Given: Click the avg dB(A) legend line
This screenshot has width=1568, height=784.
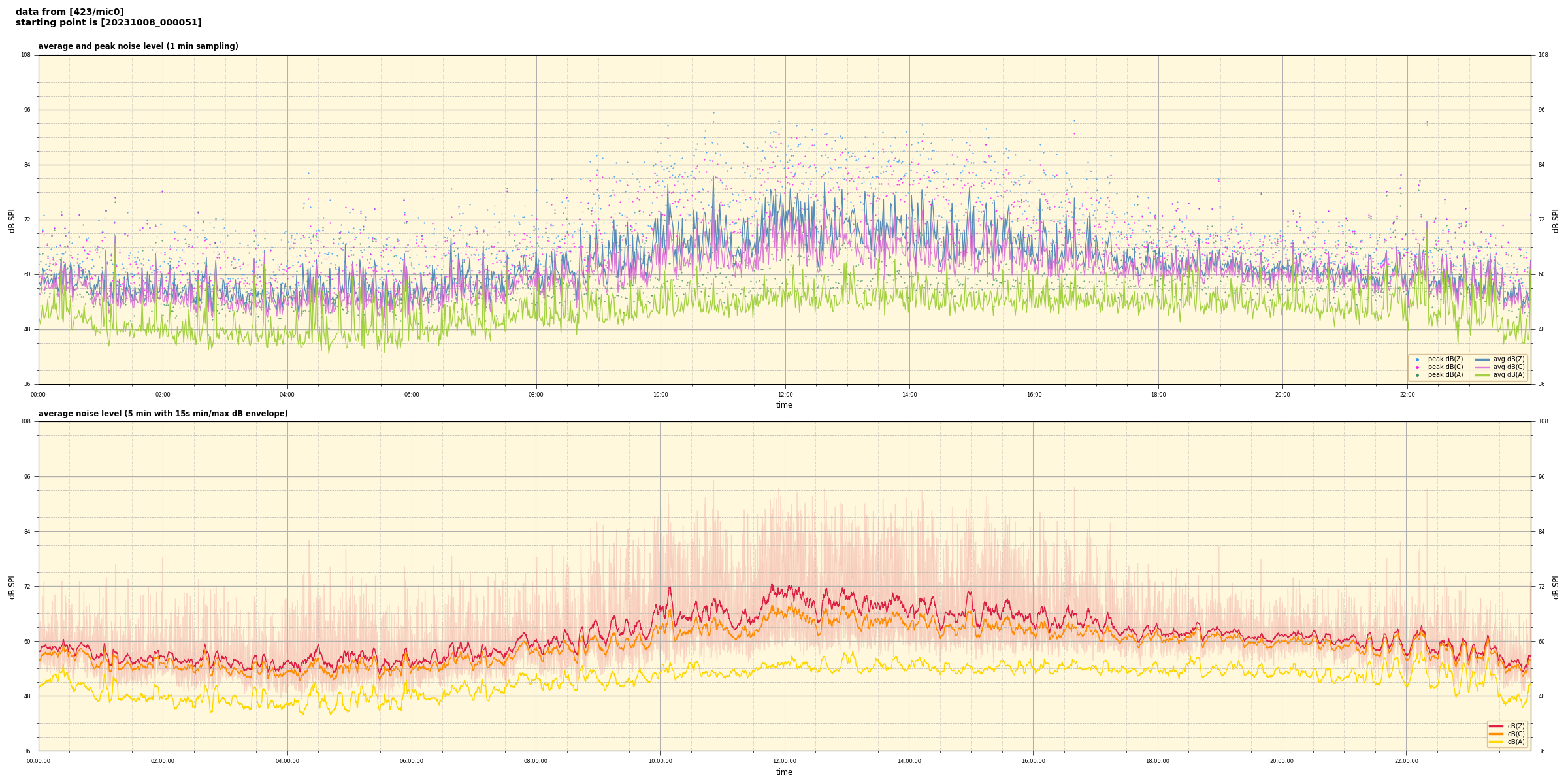Looking at the screenshot, I should point(1482,375).
